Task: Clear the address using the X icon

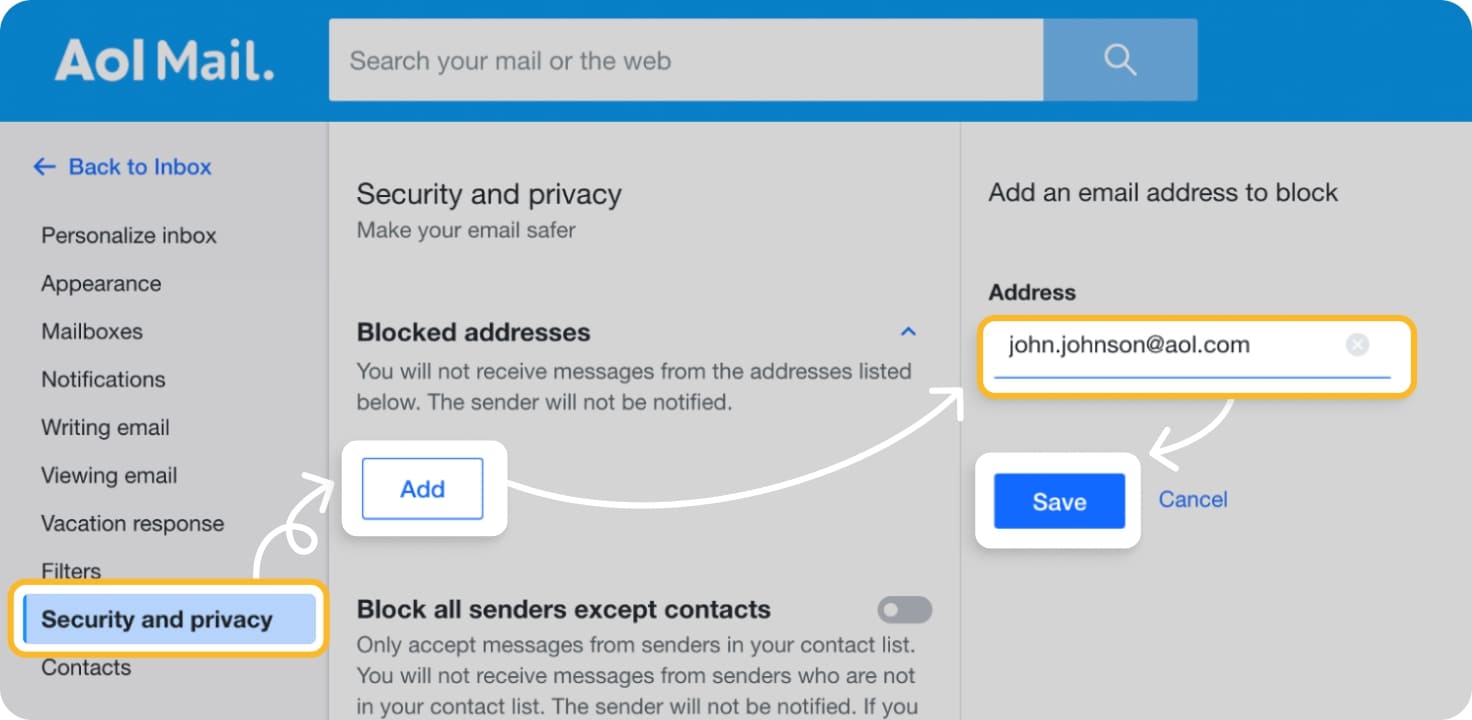Action: point(1357,345)
